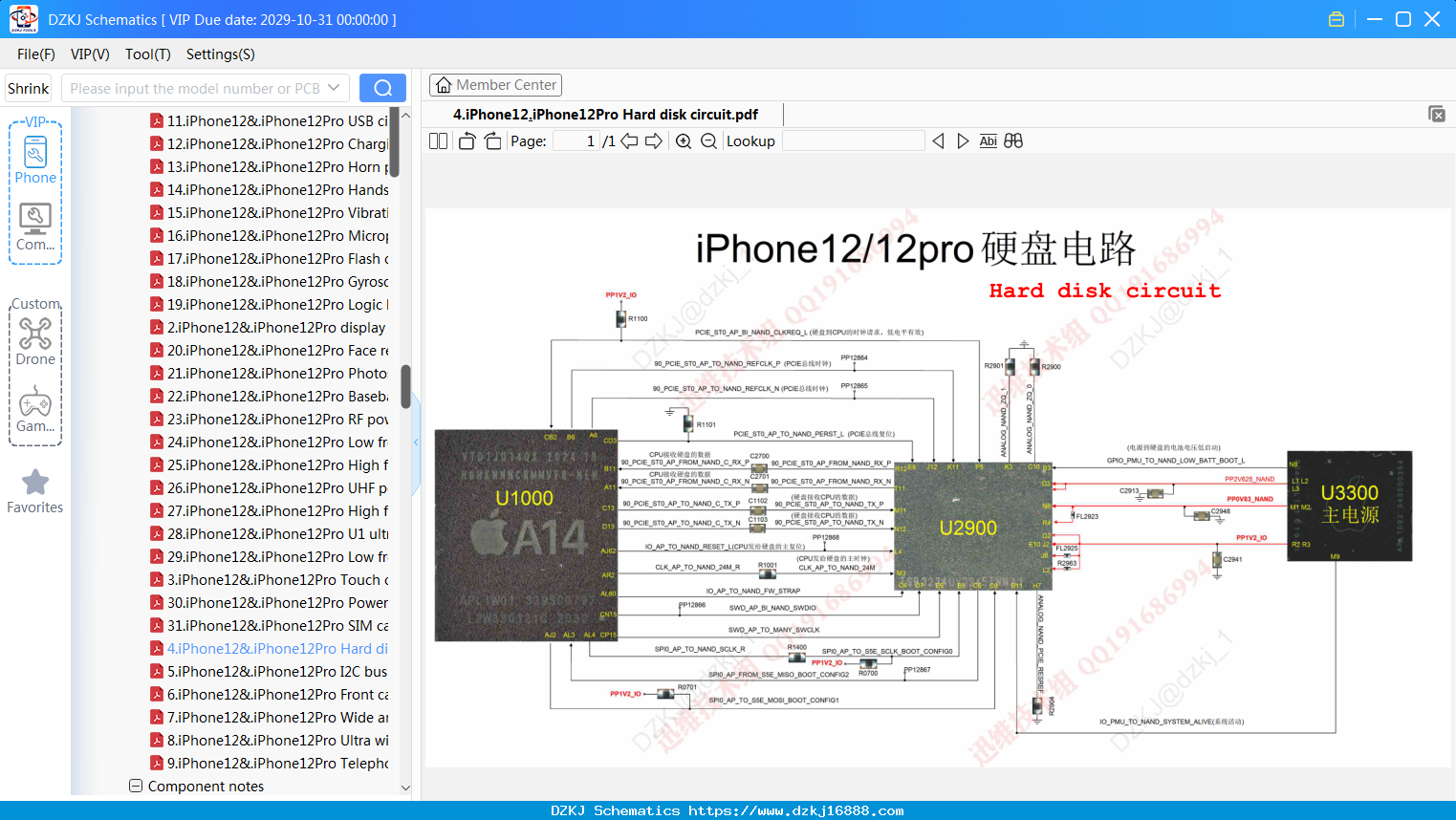Rotate page counterclockwise
Image resolution: width=1456 pixels, height=820 pixels.
point(467,140)
